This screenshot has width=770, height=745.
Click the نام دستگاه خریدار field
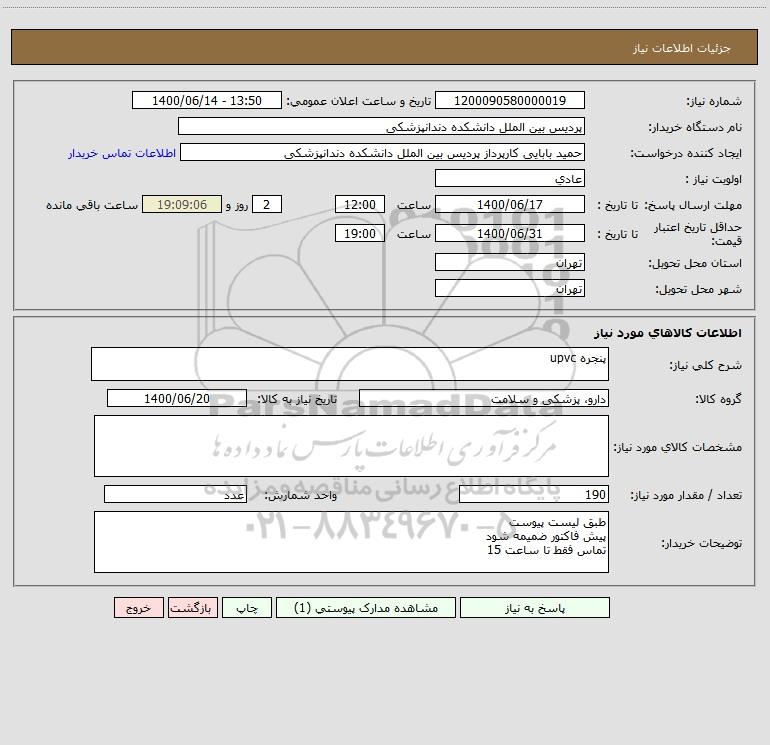[381, 127]
